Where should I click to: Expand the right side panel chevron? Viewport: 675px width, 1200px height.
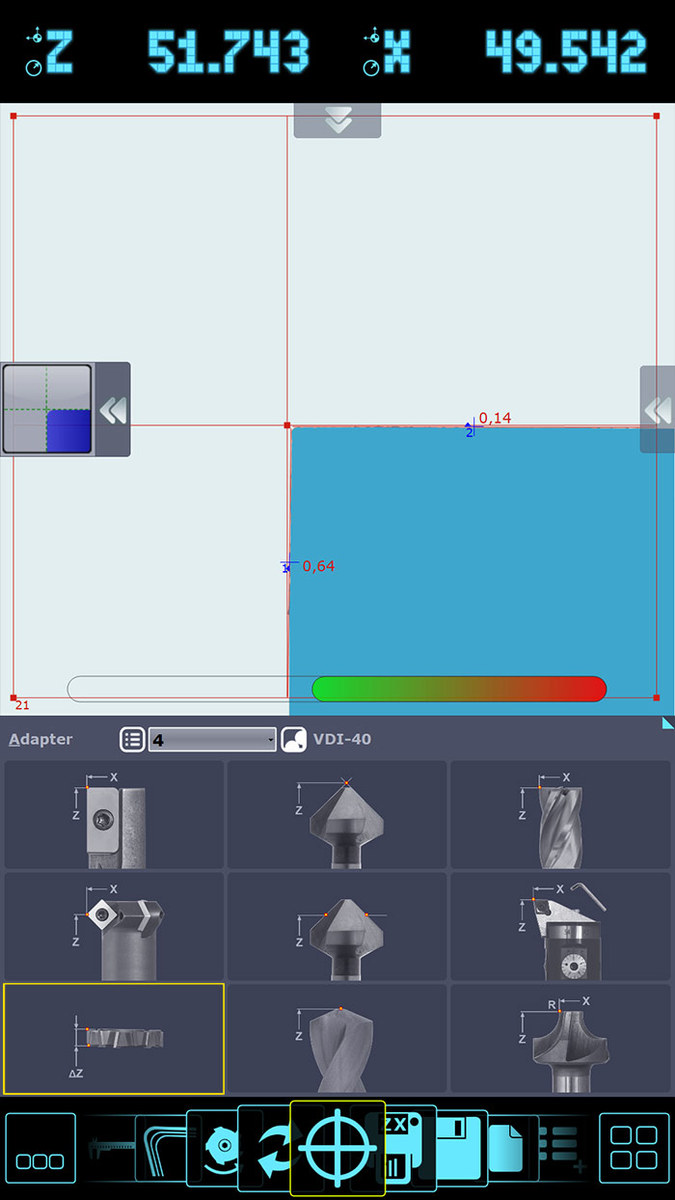click(x=657, y=409)
